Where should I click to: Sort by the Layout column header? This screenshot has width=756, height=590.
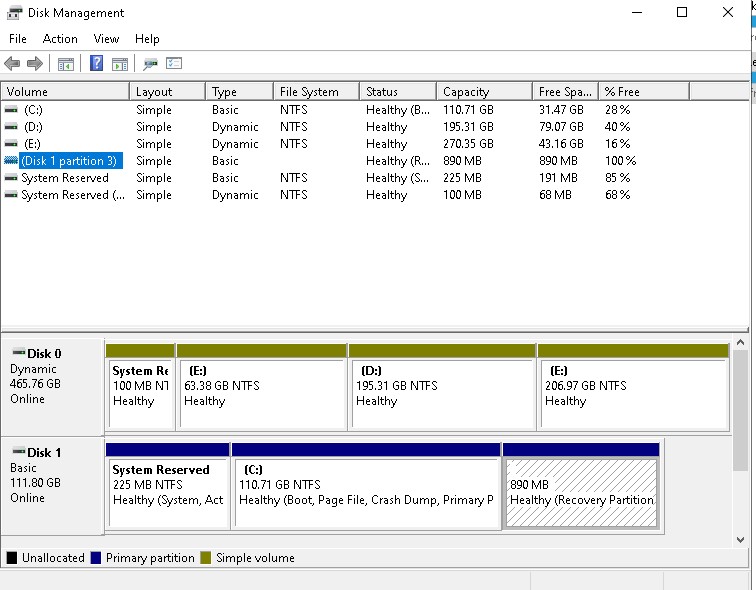(167, 92)
